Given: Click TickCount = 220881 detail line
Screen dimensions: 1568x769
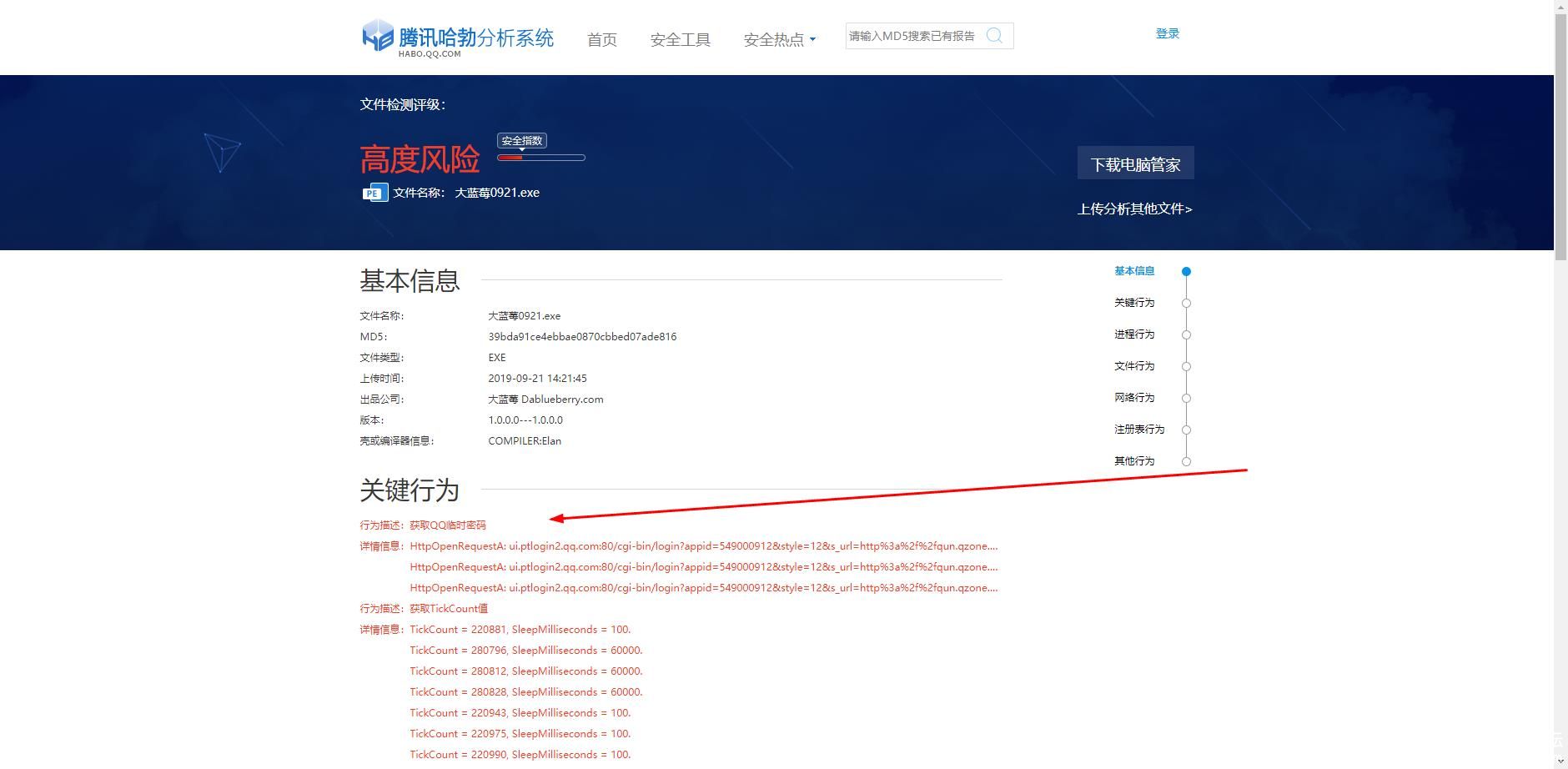Looking at the screenshot, I should (x=520, y=630).
